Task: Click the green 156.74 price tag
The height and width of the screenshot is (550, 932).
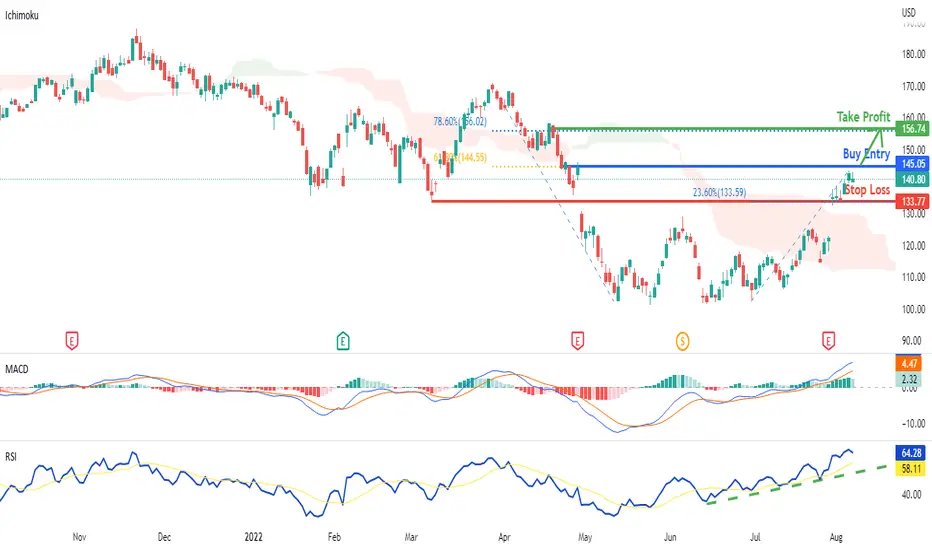Action: pos(912,129)
